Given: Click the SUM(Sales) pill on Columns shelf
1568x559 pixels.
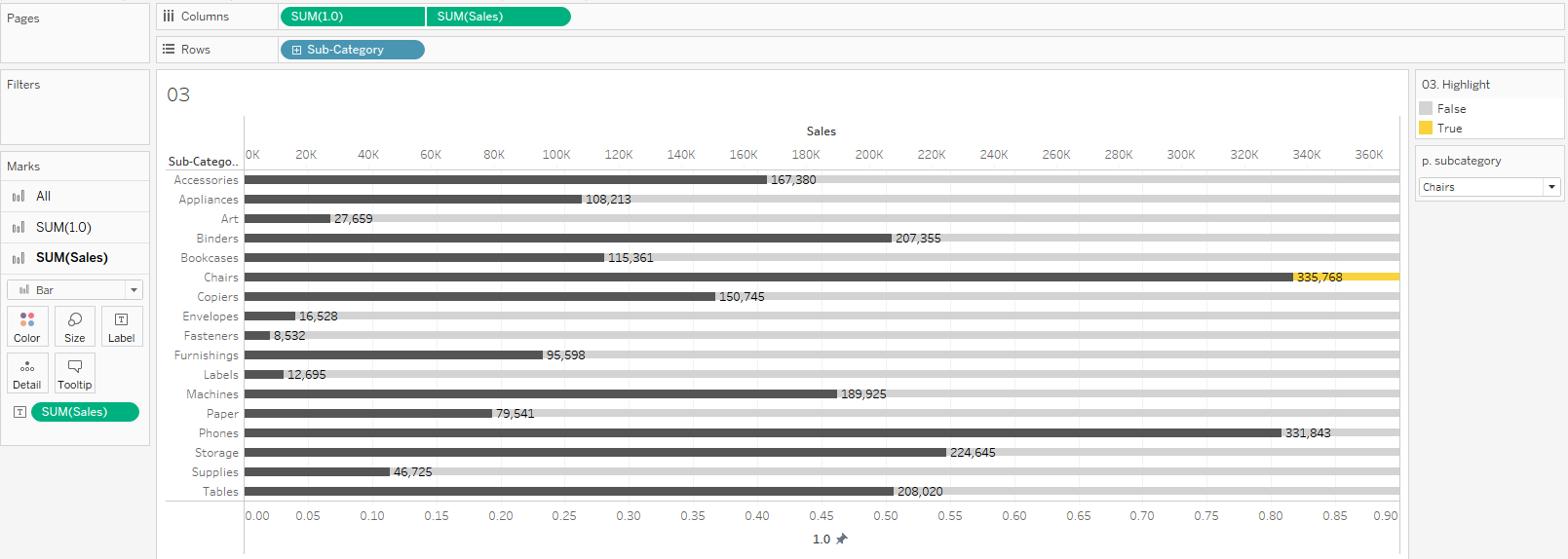Looking at the screenshot, I should click(x=498, y=17).
